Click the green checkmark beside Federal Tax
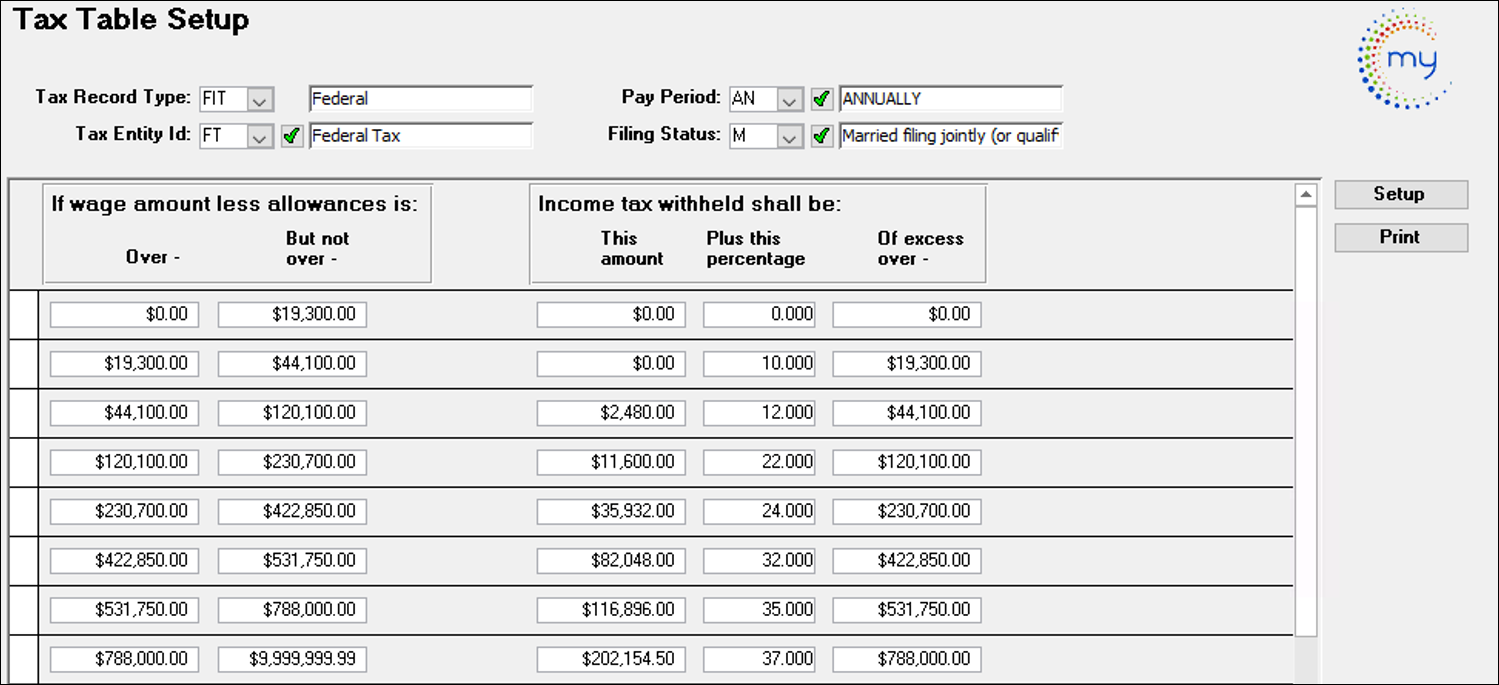 [x=292, y=136]
